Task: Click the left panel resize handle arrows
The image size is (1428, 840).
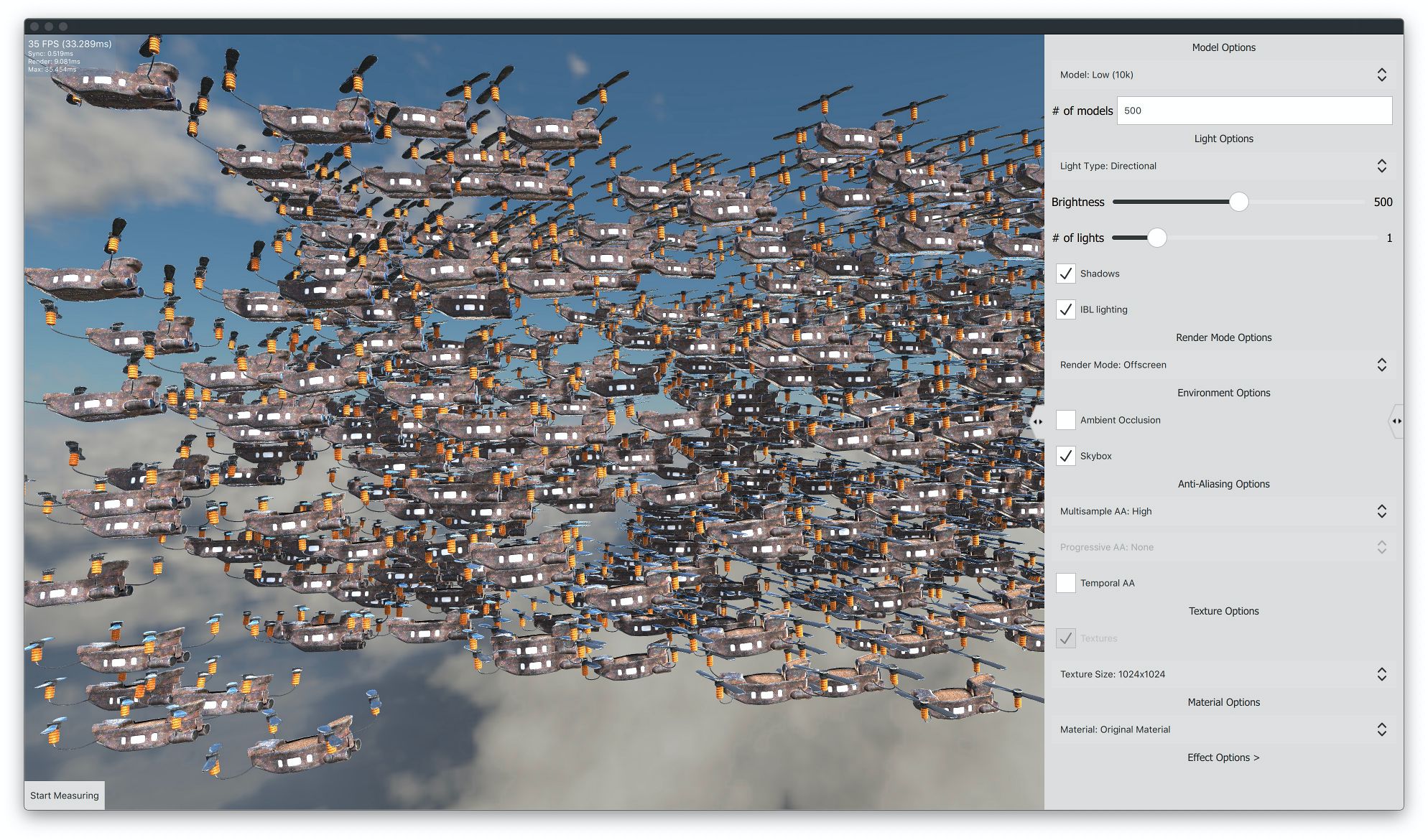Action: click(x=1037, y=421)
